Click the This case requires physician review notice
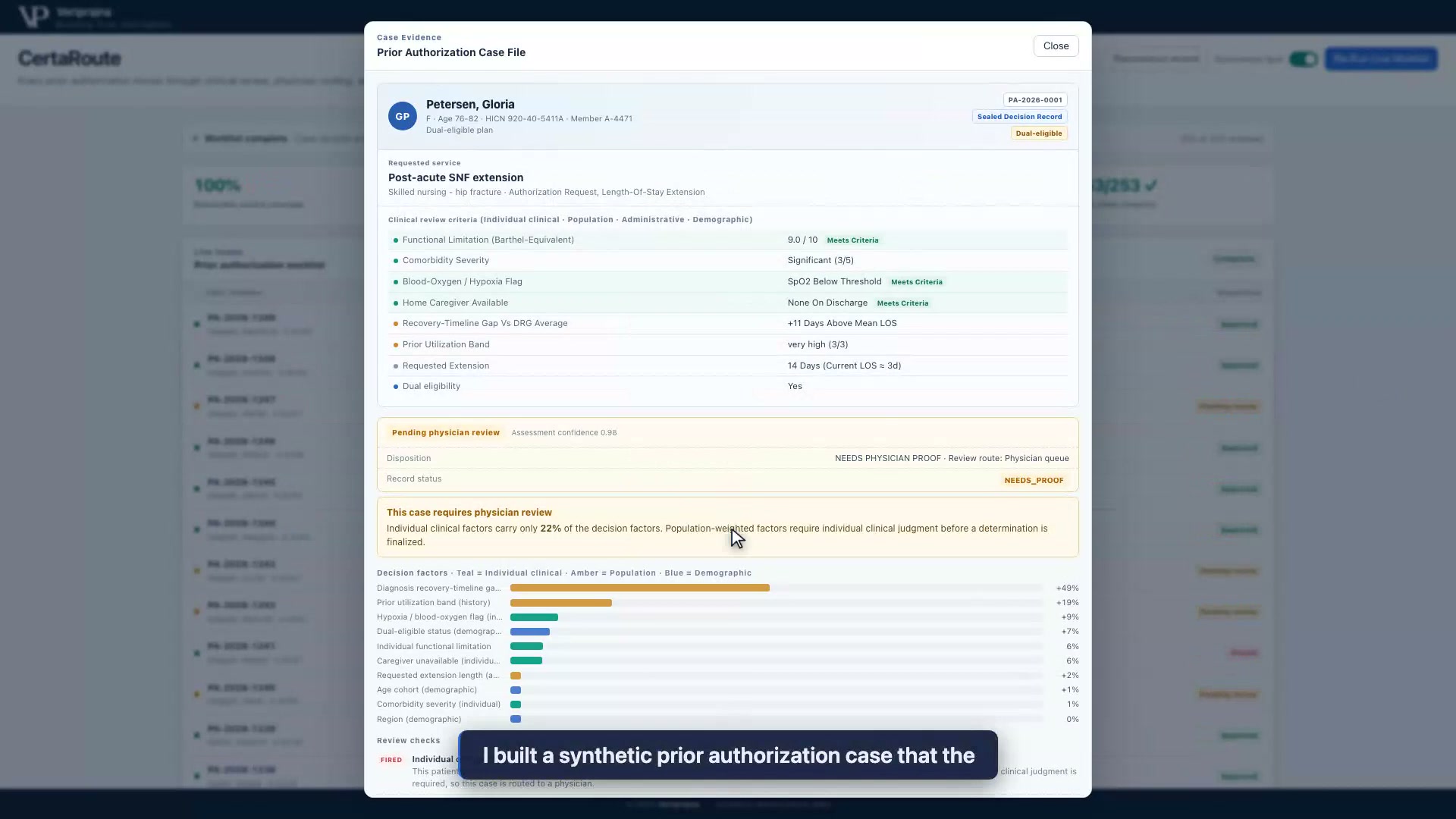Viewport: 1456px width, 819px height. [x=728, y=527]
